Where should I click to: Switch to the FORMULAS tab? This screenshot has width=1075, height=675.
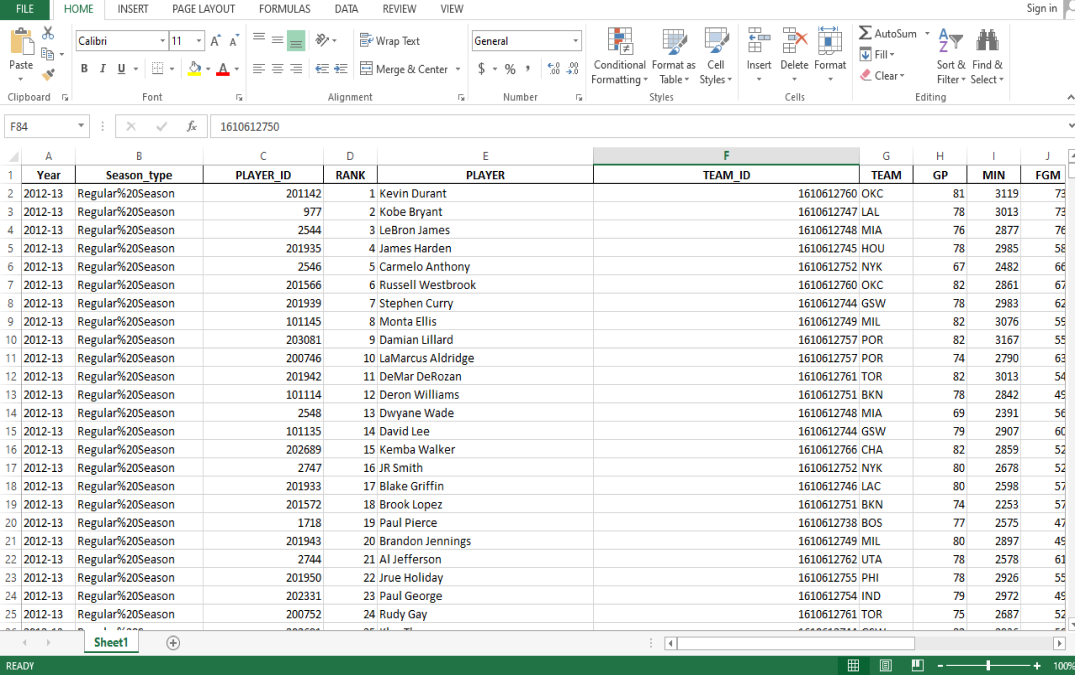(285, 9)
